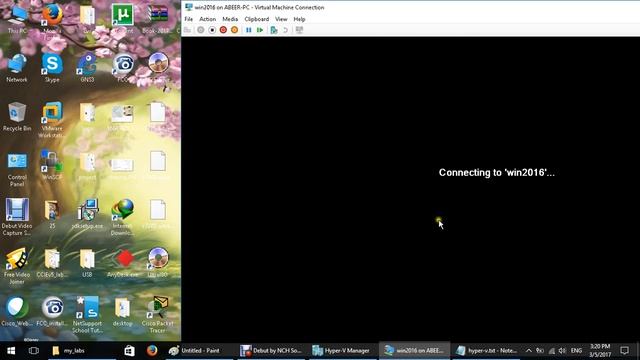Select the desktop folder icon
The image size is (640, 360).
pos(122,312)
